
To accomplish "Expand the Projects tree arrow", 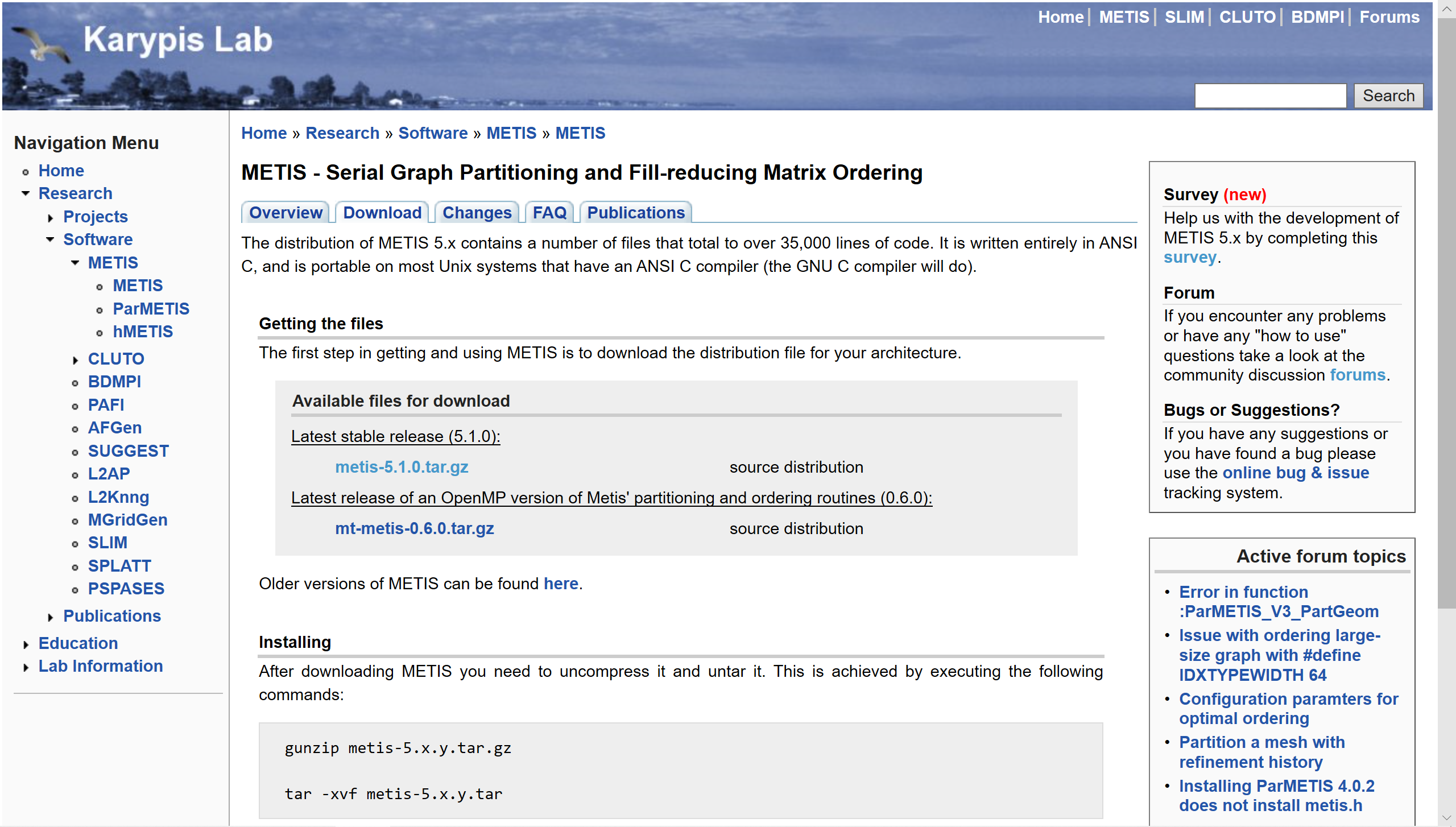I will coord(51,218).
